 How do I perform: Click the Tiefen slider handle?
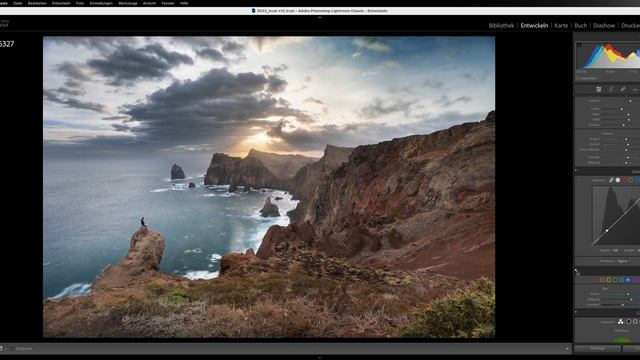pos(629,114)
